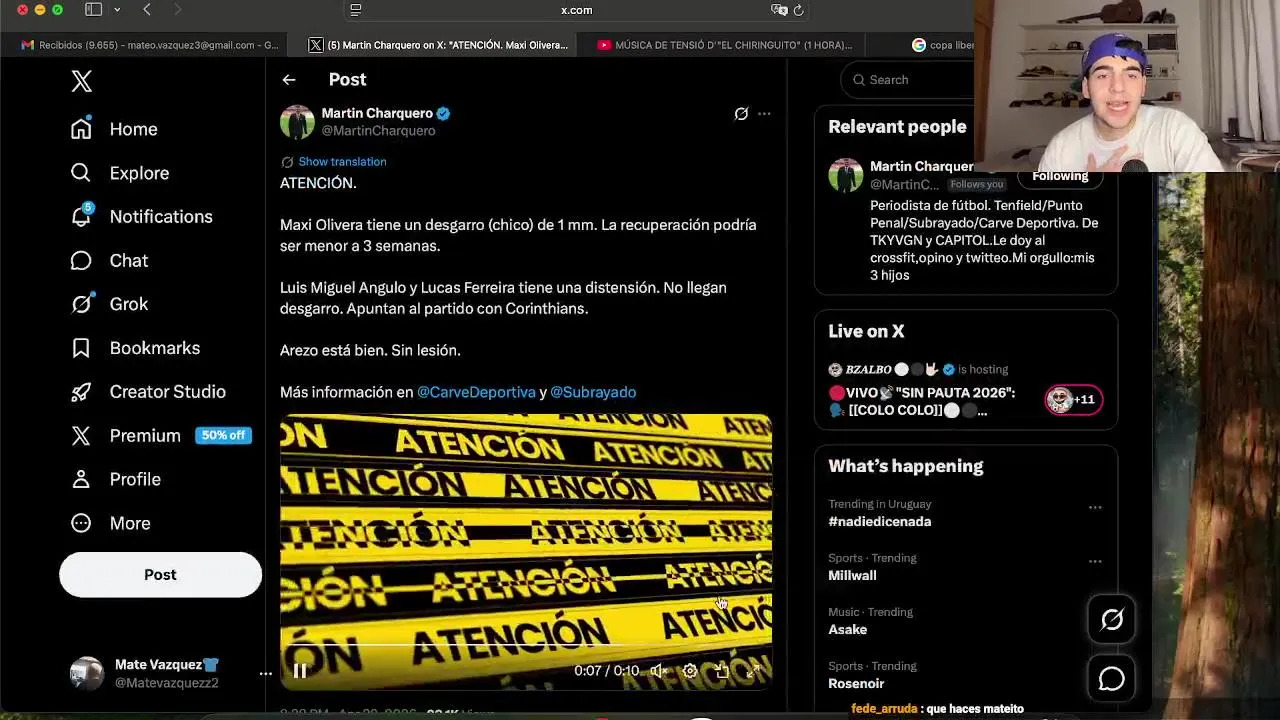
Task: Click the Creator Studio rocket icon
Action: [81, 392]
